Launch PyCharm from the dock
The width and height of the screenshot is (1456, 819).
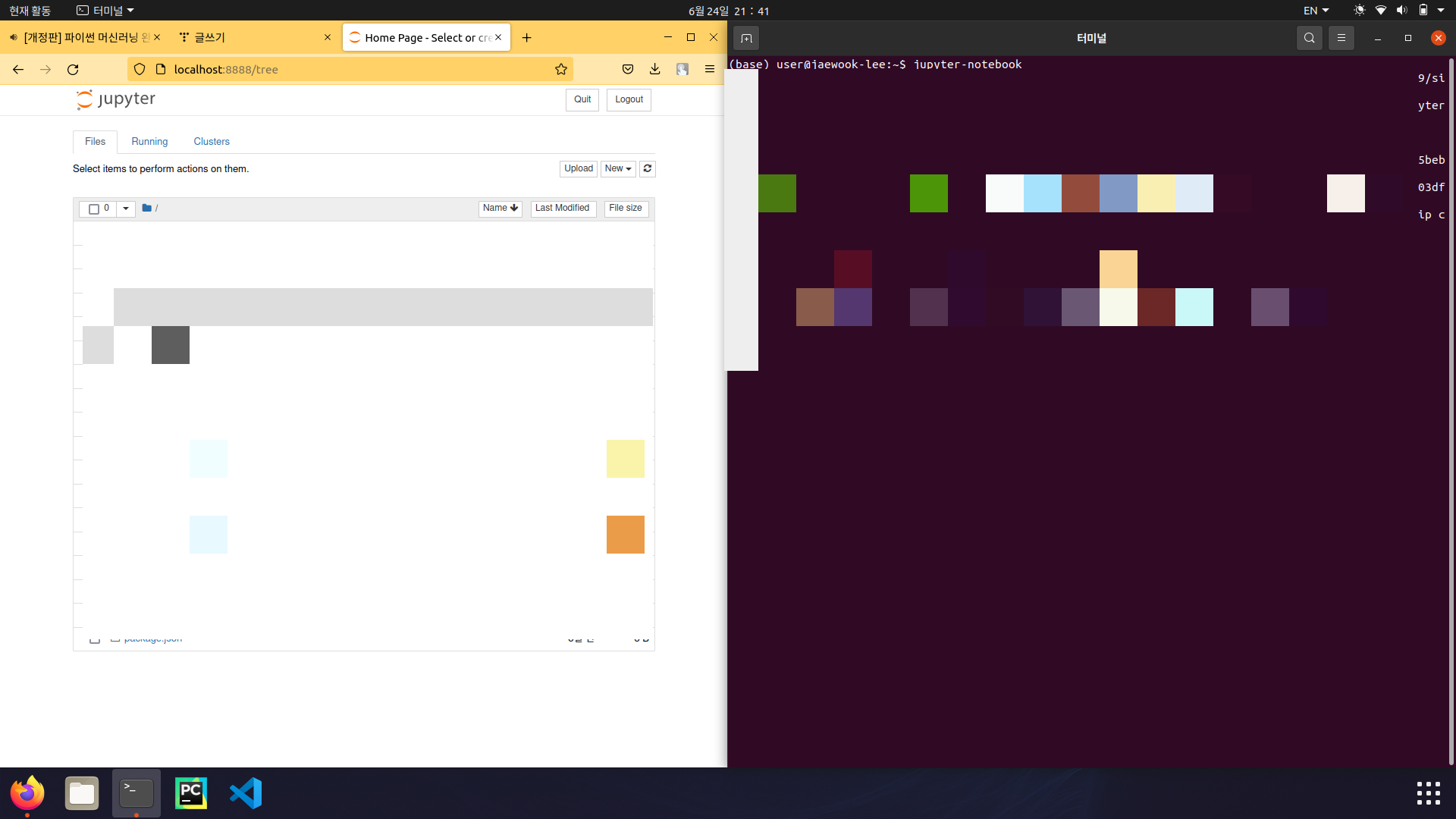(190, 793)
